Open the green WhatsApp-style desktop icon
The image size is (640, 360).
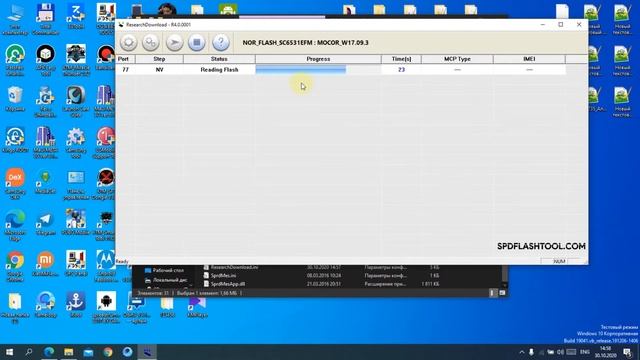click(15, 60)
